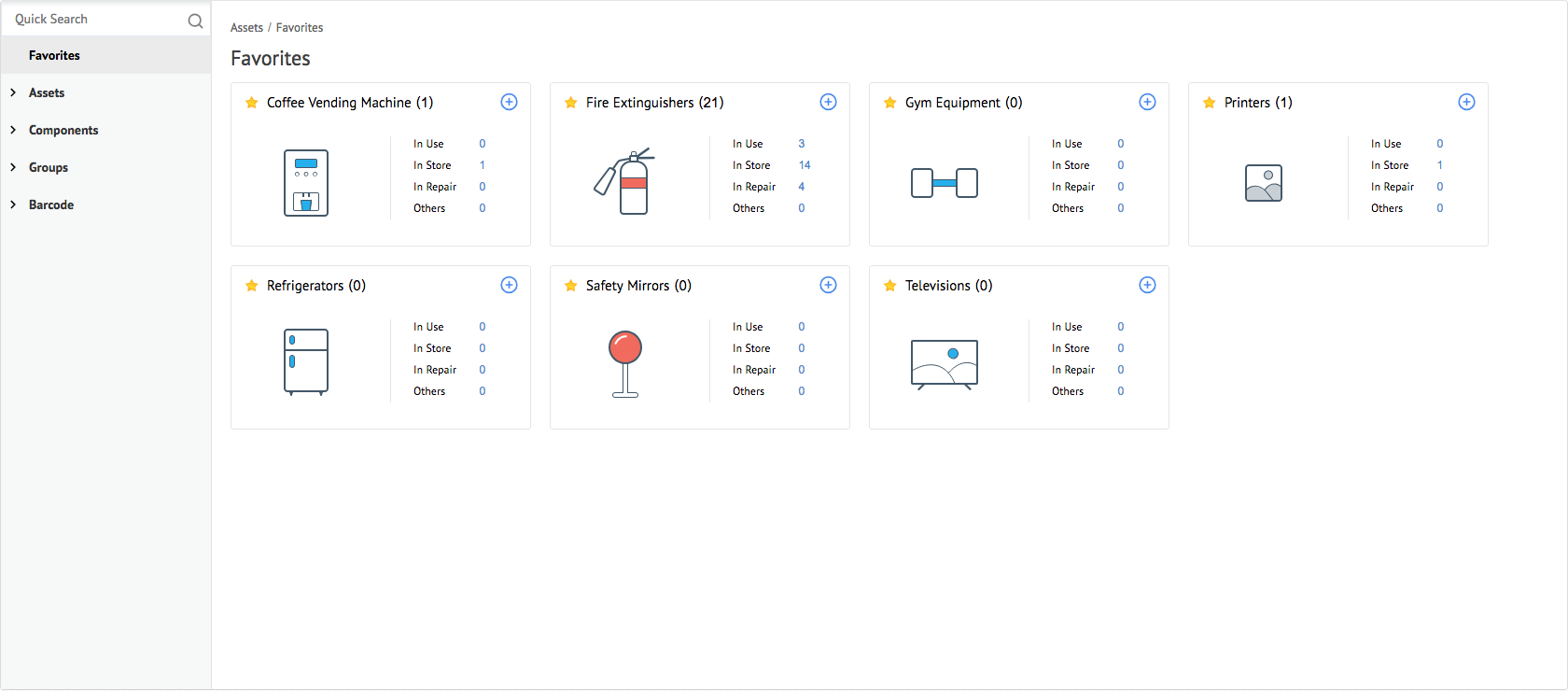Select Favorites in the sidebar

54,55
